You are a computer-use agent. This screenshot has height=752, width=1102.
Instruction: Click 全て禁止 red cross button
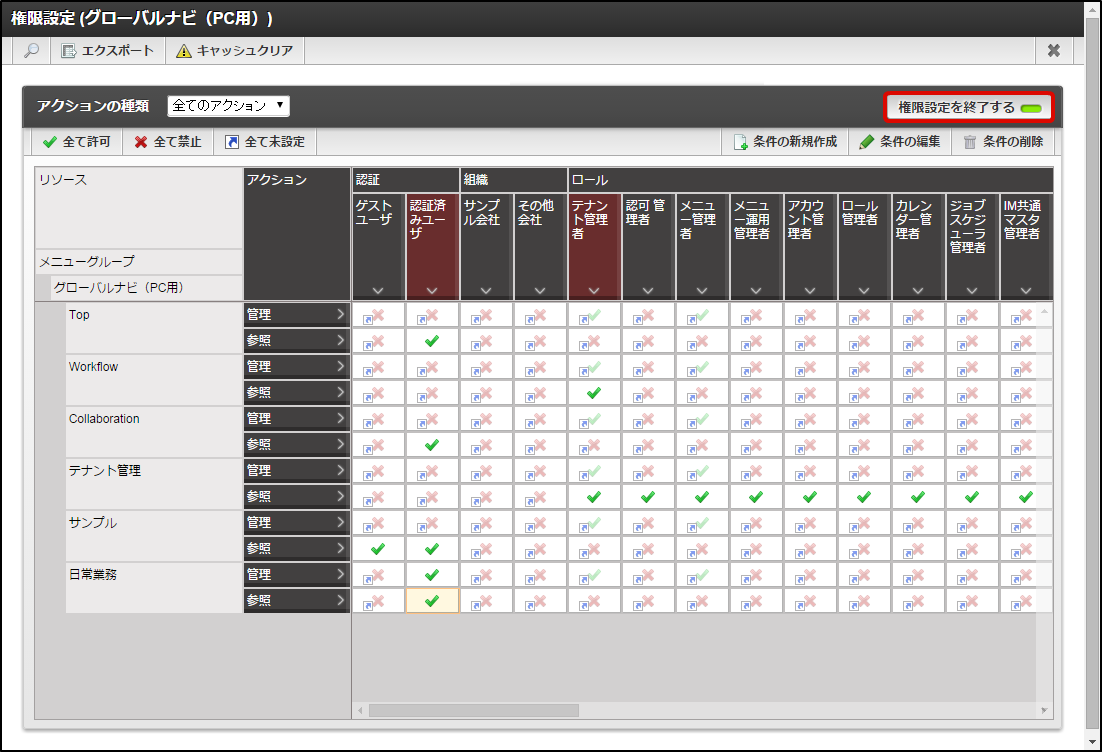pos(168,142)
